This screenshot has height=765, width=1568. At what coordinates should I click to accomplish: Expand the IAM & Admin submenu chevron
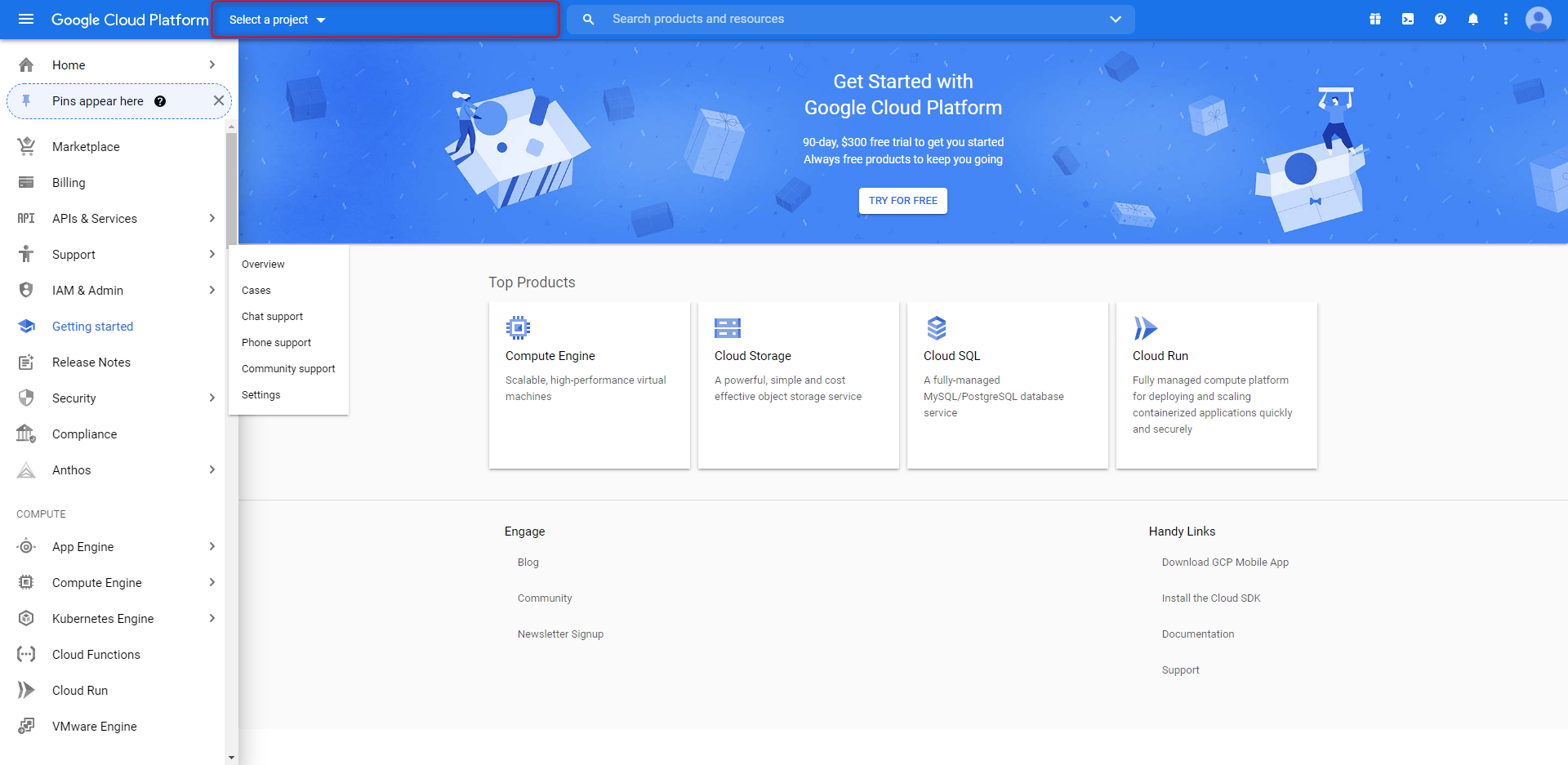coord(212,290)
